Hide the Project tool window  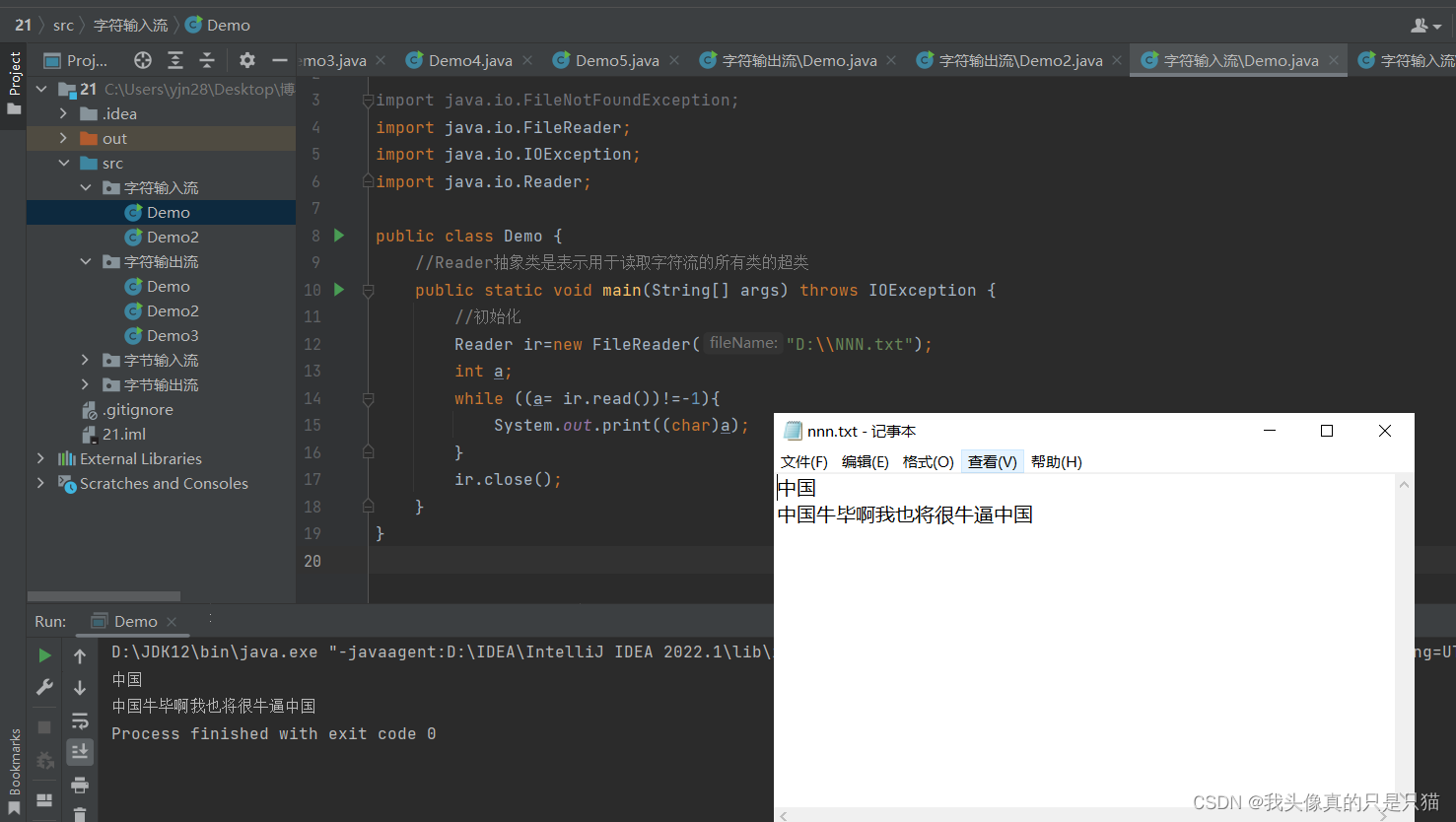click(x=280, y=60)
